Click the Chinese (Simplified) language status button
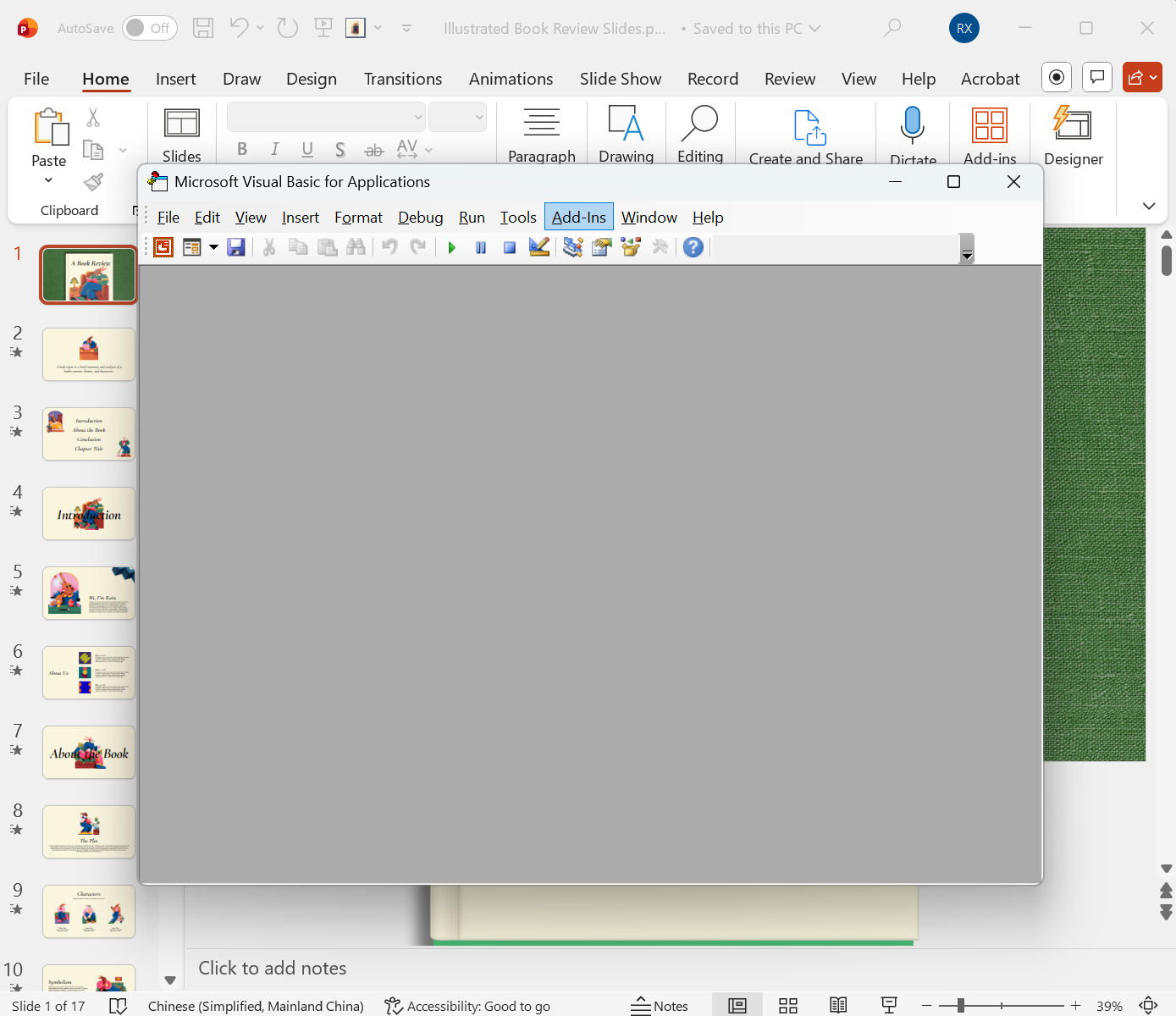1176x1016 pixels. 256,1006
